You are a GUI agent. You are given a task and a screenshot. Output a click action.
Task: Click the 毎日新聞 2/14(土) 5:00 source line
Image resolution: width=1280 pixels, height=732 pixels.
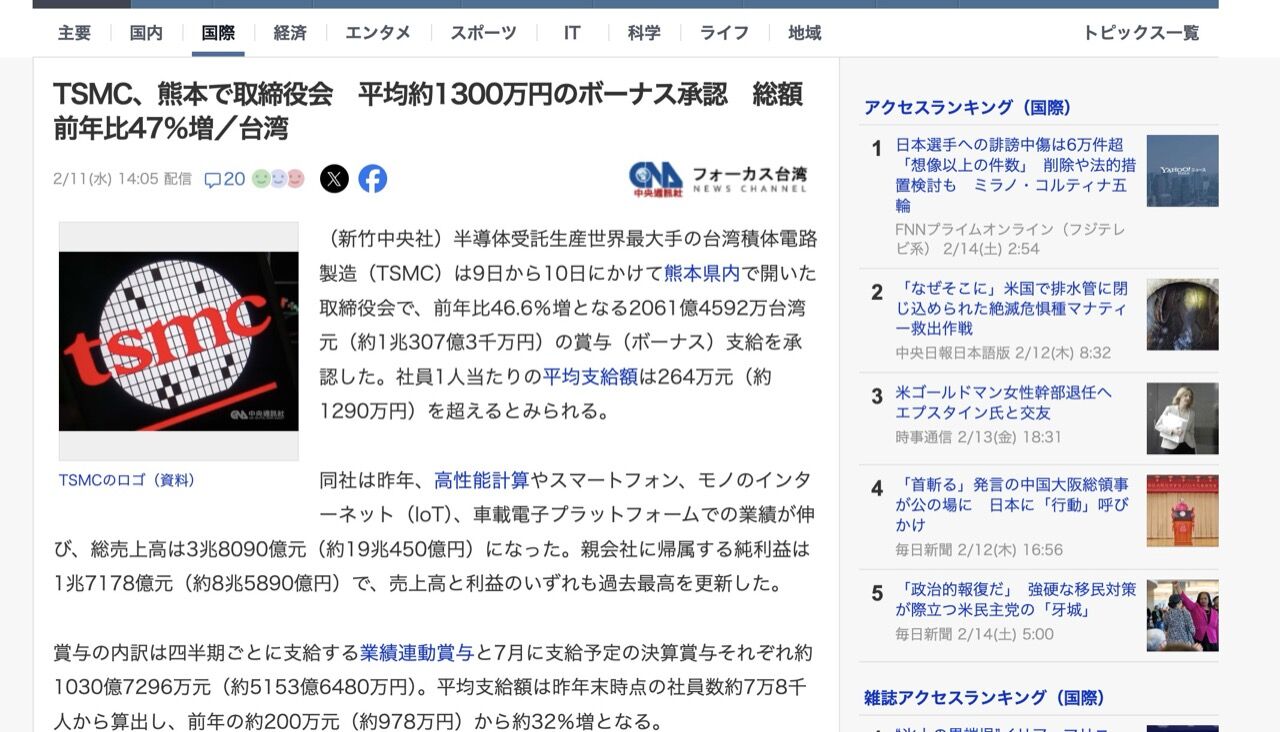tap(974, 634)
